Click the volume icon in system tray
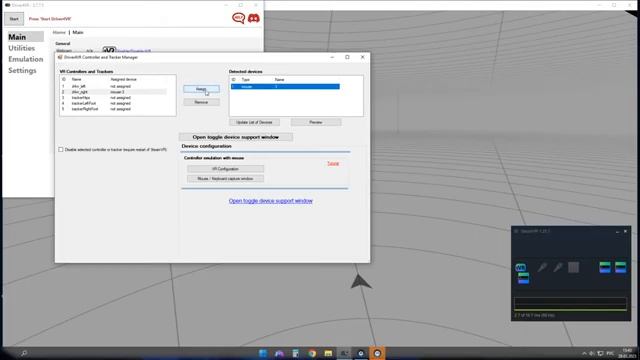This screenshot has height=360, width=640. pos(592,353)
